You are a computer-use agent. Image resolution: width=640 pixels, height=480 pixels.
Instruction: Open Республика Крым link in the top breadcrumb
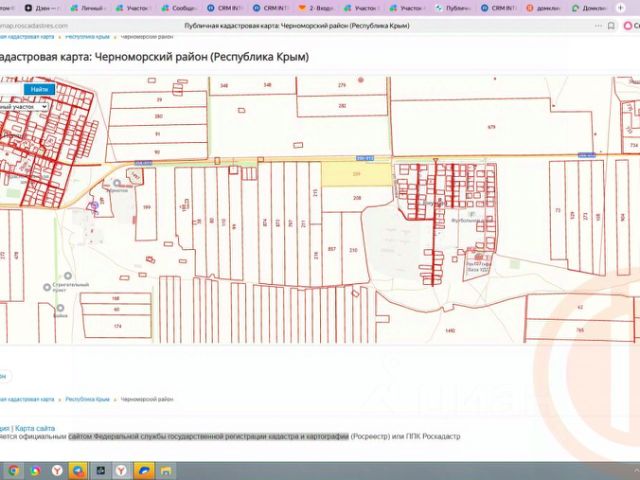pos(87,37)
